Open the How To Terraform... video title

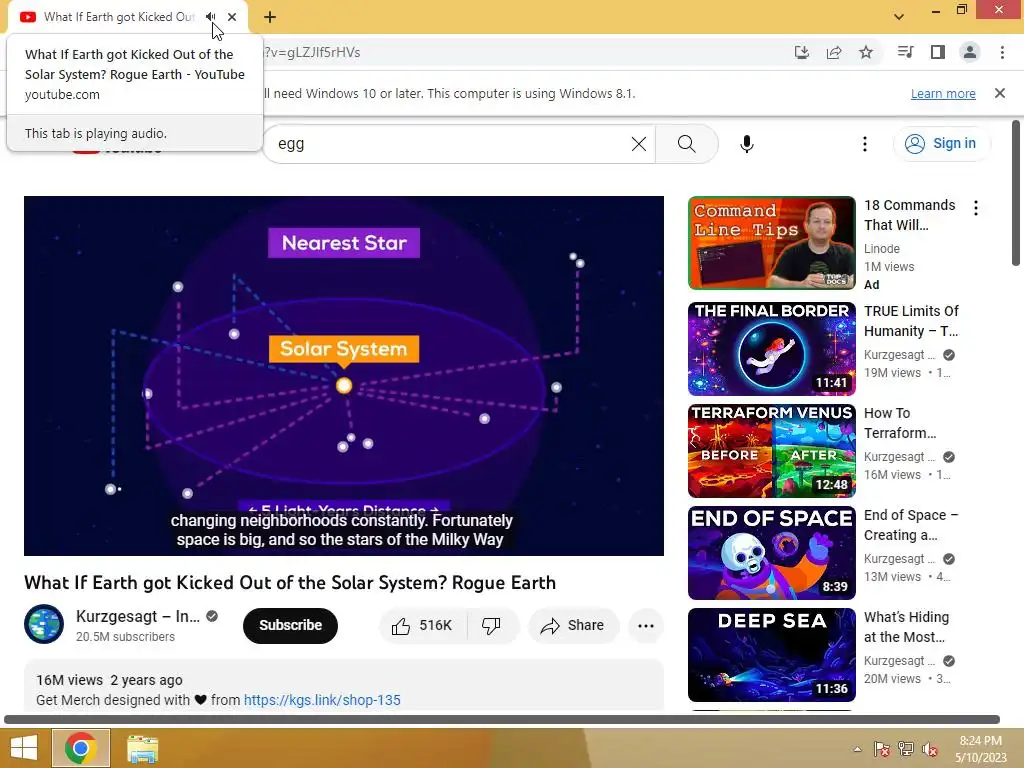(x=900, y=423)
